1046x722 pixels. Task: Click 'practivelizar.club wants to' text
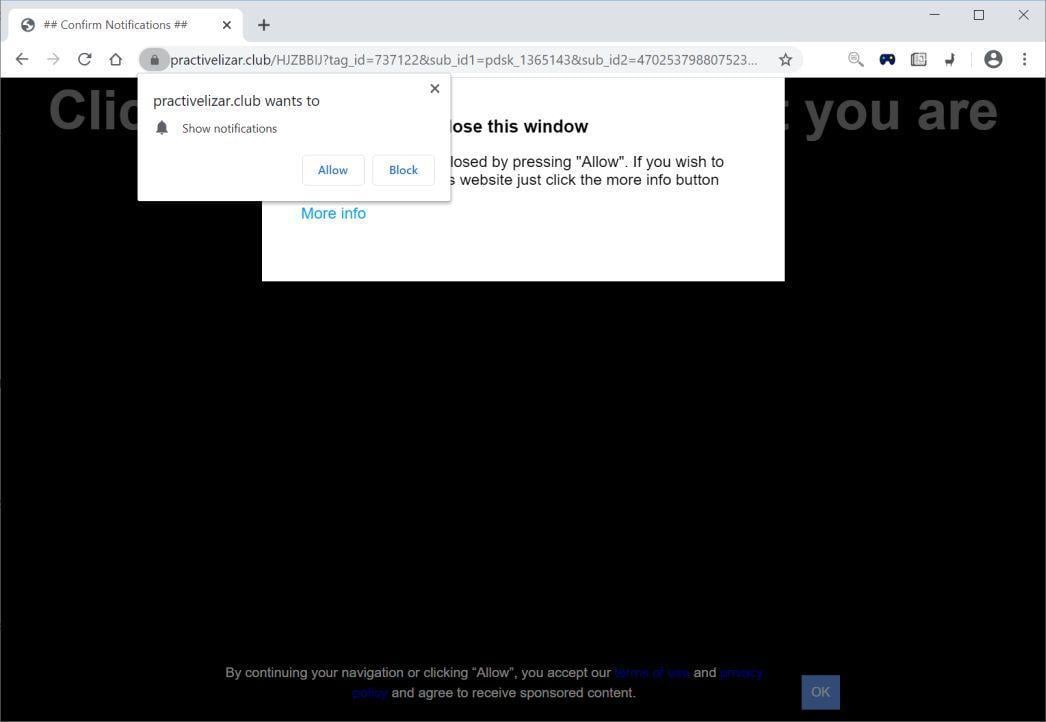[x=236, y=101]
